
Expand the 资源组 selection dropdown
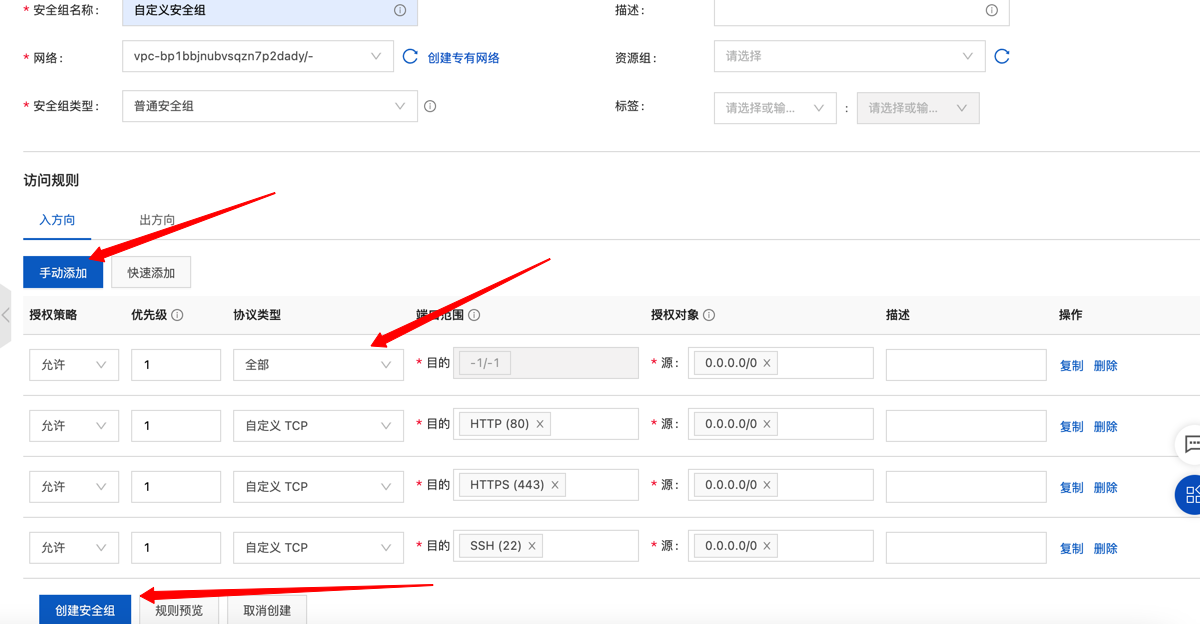click(849, 57)
